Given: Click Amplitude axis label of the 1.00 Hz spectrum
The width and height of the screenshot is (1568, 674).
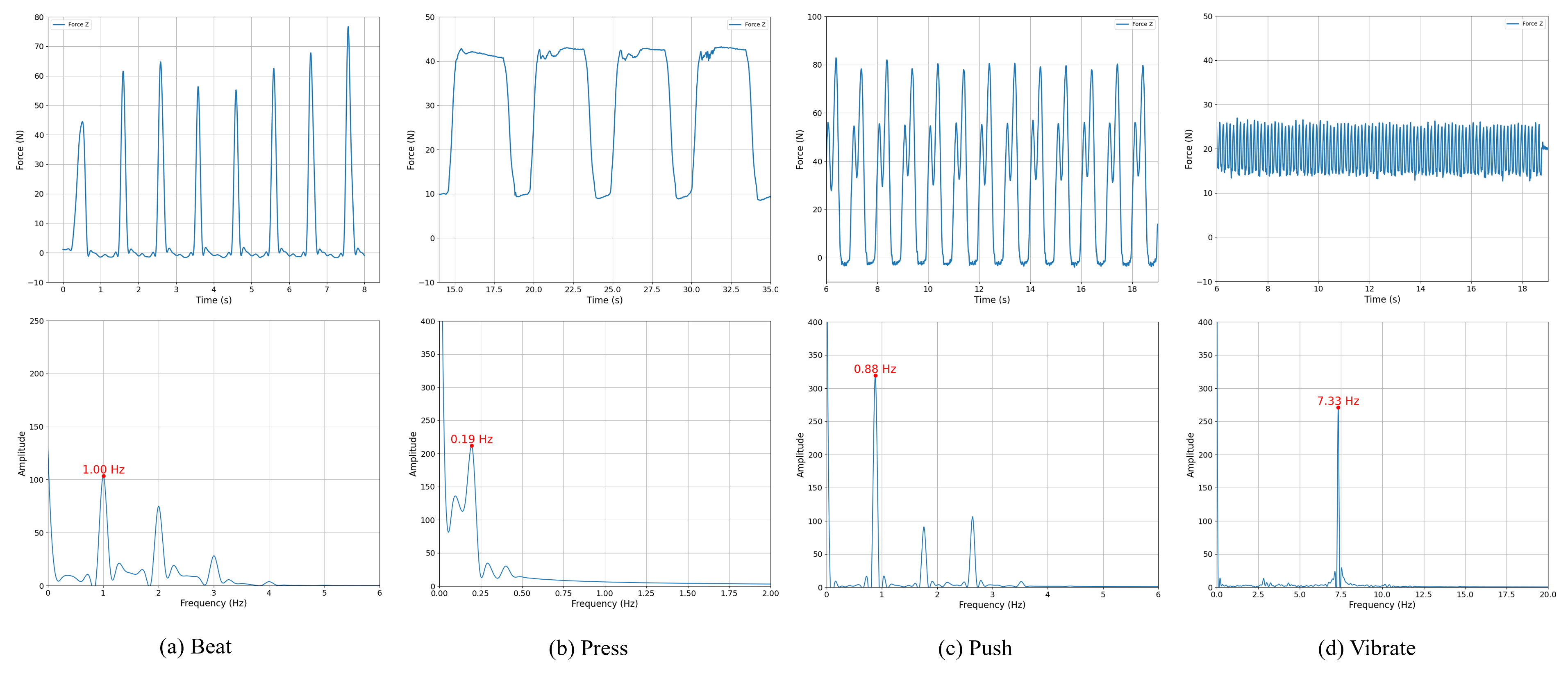Looking at the screenshot, I should pos(22,453).
